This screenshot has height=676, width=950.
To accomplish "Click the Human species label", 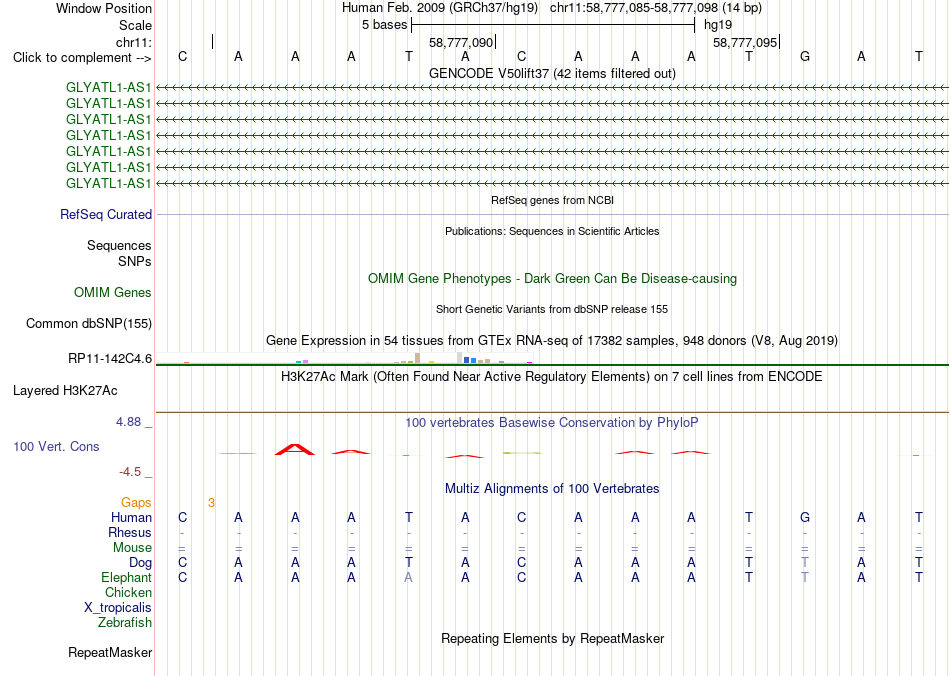I will pos(131,517).
